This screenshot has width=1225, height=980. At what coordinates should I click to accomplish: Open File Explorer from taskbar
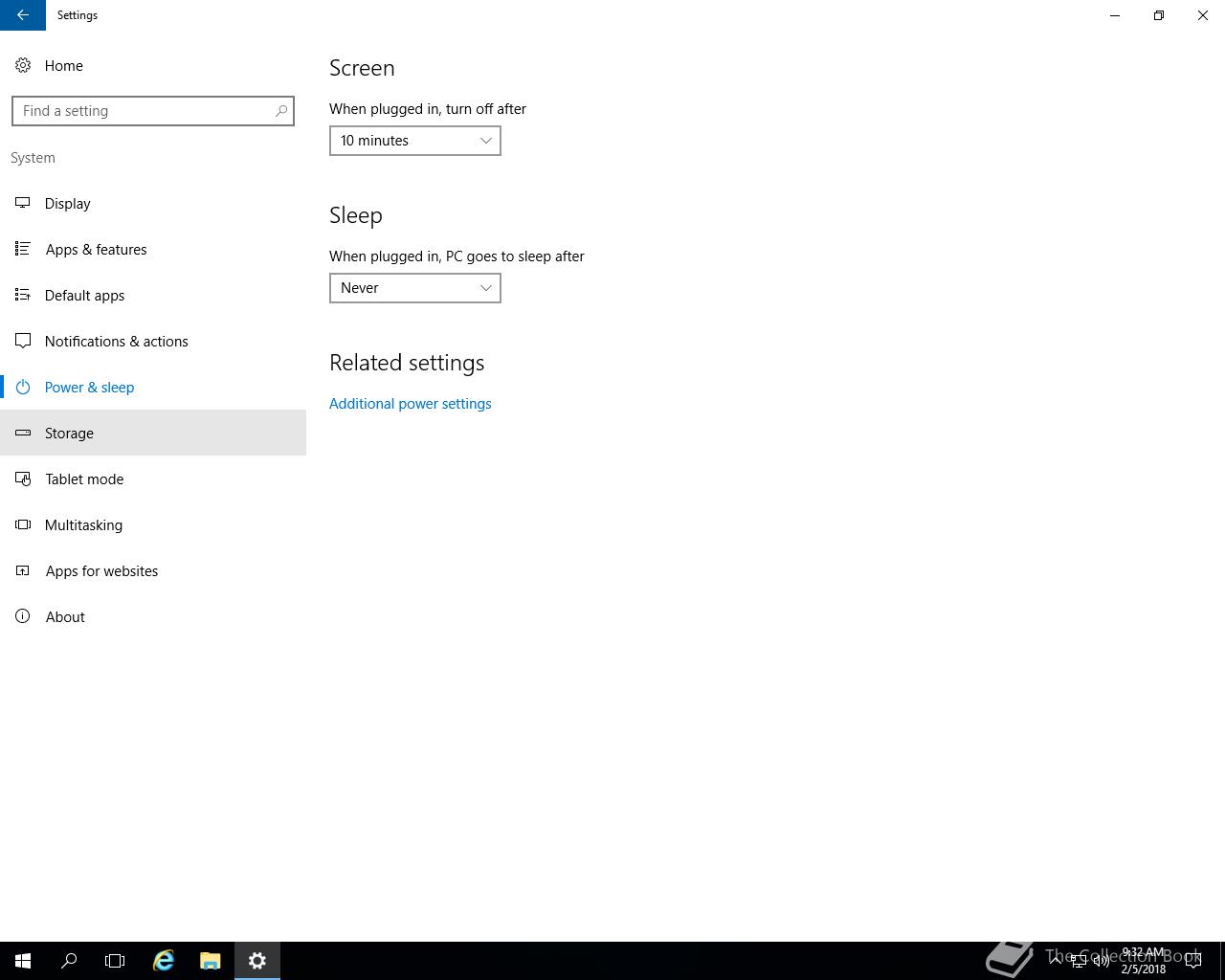pyautogui.click(x=210, y=961)
